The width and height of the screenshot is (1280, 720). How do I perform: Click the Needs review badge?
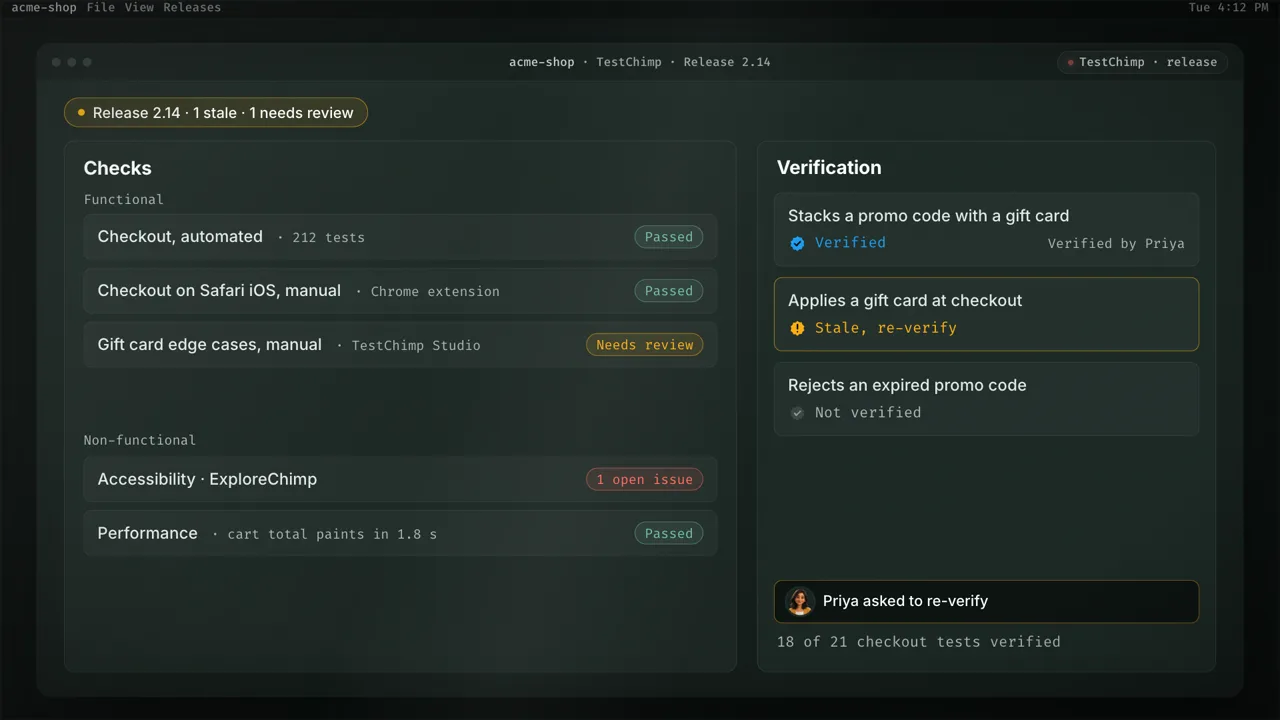[645, 345]
